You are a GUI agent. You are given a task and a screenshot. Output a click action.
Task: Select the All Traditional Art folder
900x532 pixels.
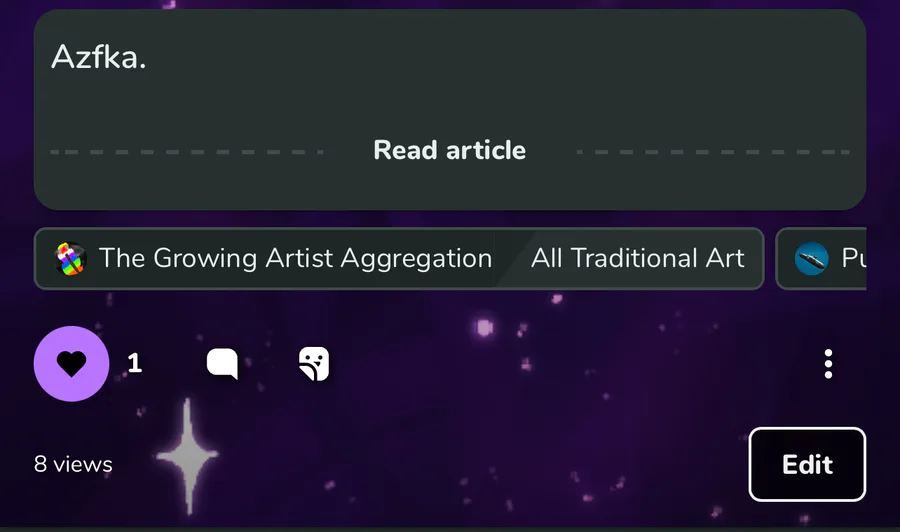[x=638, y=258]
